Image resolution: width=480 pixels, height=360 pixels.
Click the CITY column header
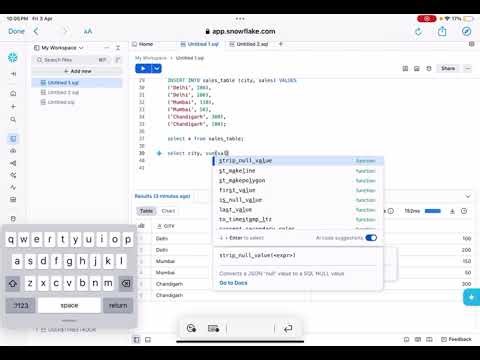(x=166, y=226)
